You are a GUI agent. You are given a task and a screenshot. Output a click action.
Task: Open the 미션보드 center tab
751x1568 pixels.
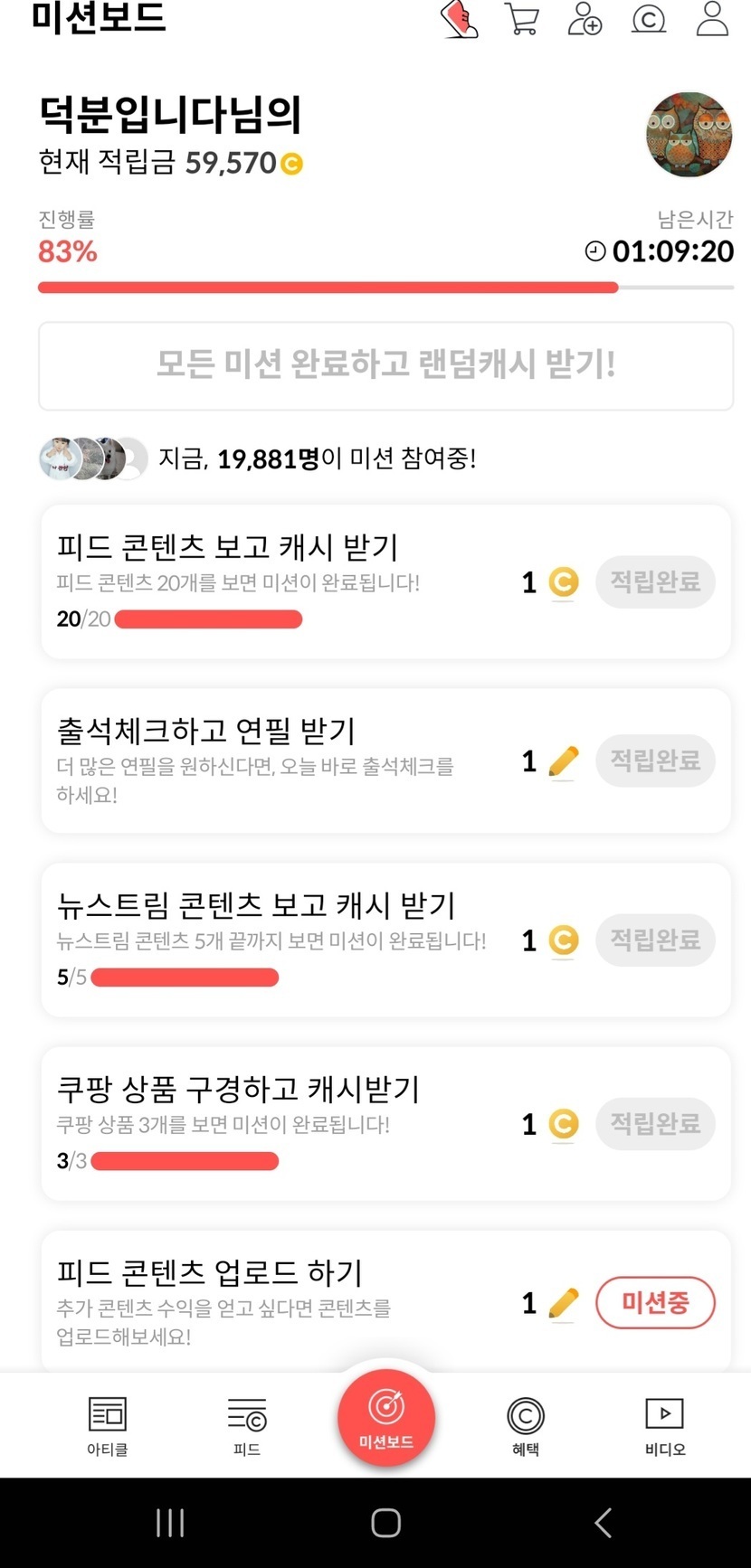click(386, 1418)
